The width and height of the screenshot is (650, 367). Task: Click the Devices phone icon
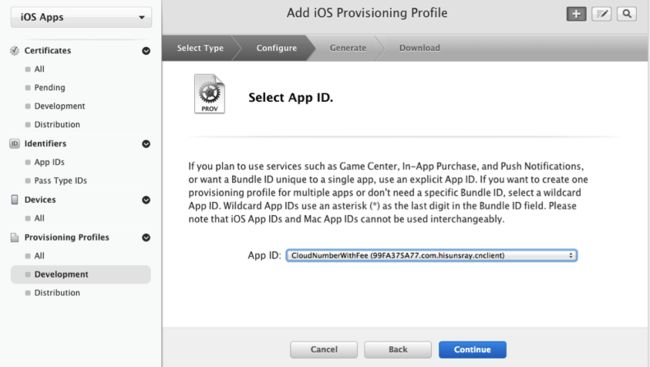point(15,199)
